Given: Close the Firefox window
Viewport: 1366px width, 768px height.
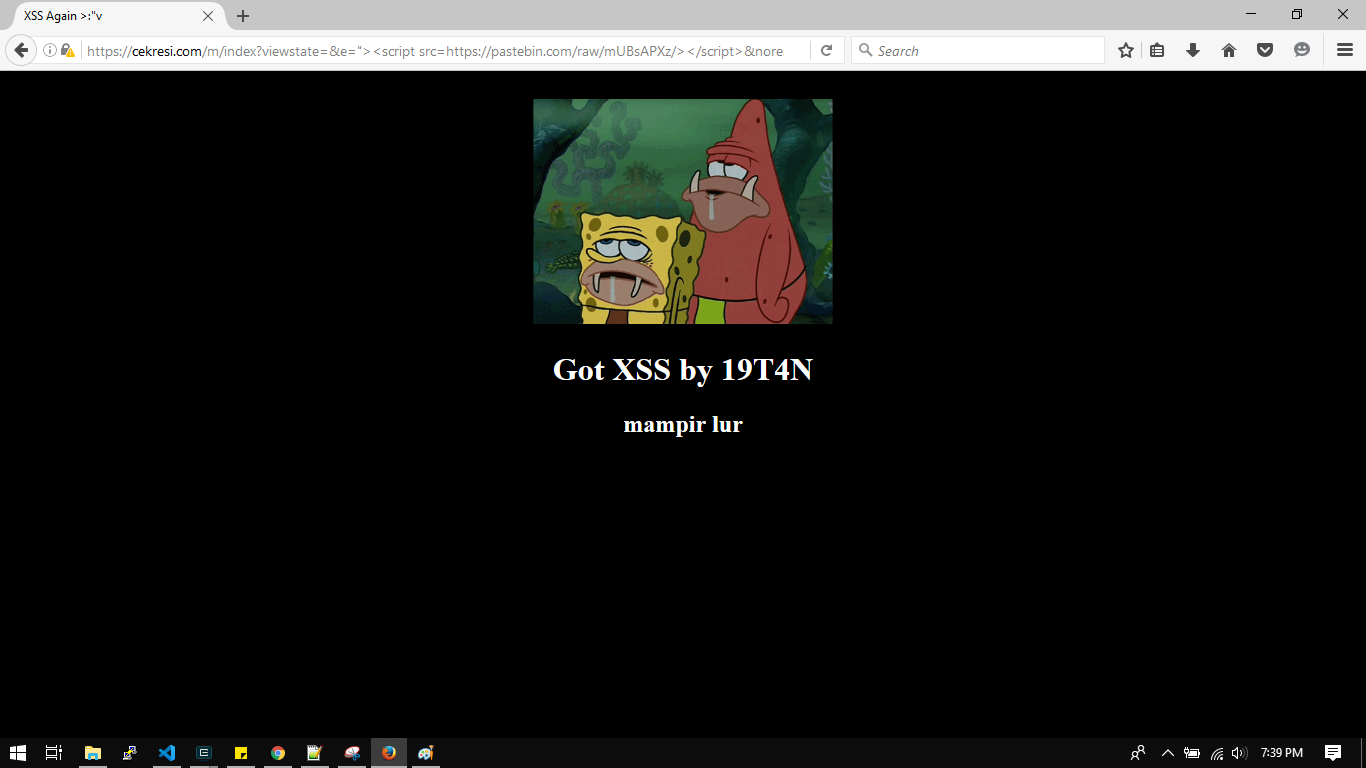Looking at the screenshot, I should tap(1343, 14).
